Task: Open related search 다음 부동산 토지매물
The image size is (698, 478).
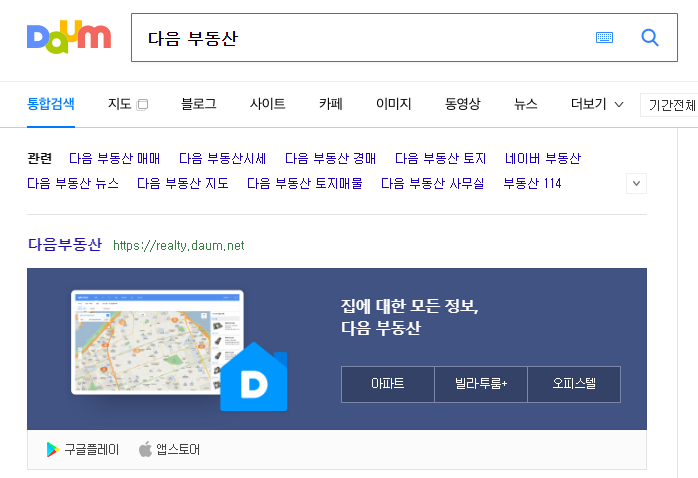Action: click(x=305, y=183)
